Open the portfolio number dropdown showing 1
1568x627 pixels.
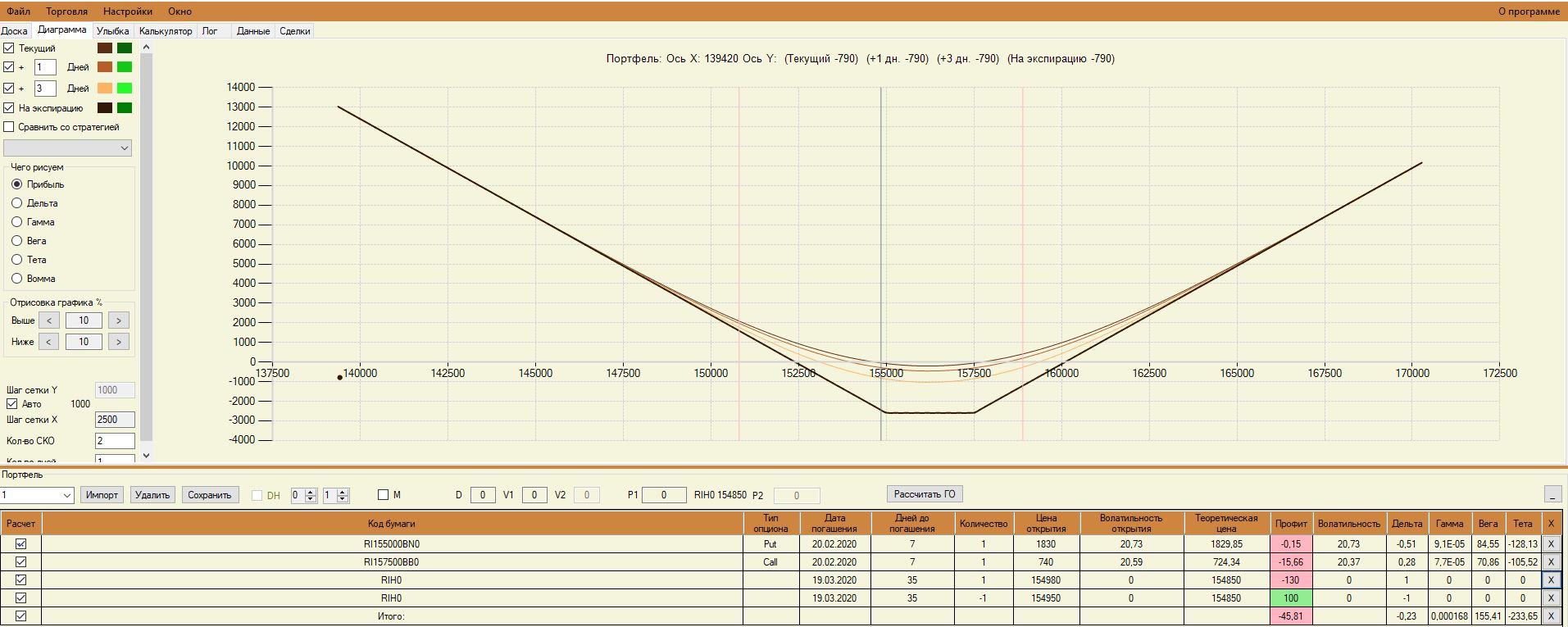pos(37,495)
